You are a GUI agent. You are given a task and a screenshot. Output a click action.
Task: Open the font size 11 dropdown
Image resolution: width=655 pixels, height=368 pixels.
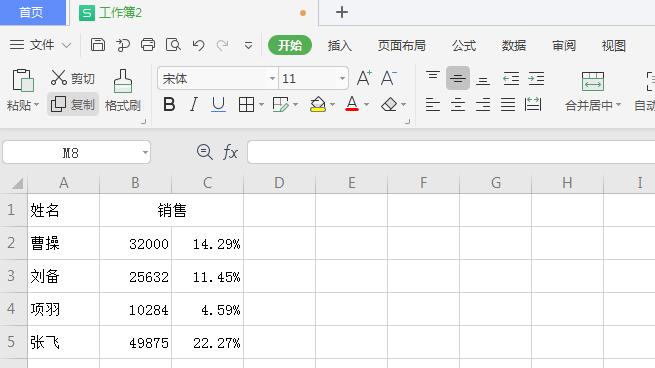coord(342,78)
